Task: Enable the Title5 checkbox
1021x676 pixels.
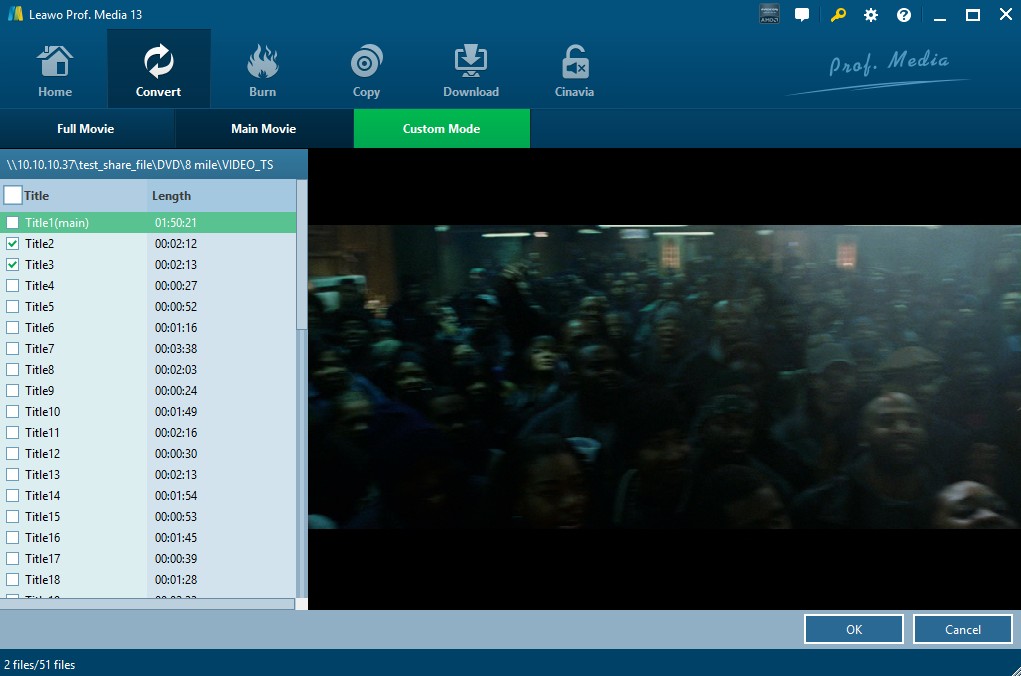Action: (x=14, y=306)
